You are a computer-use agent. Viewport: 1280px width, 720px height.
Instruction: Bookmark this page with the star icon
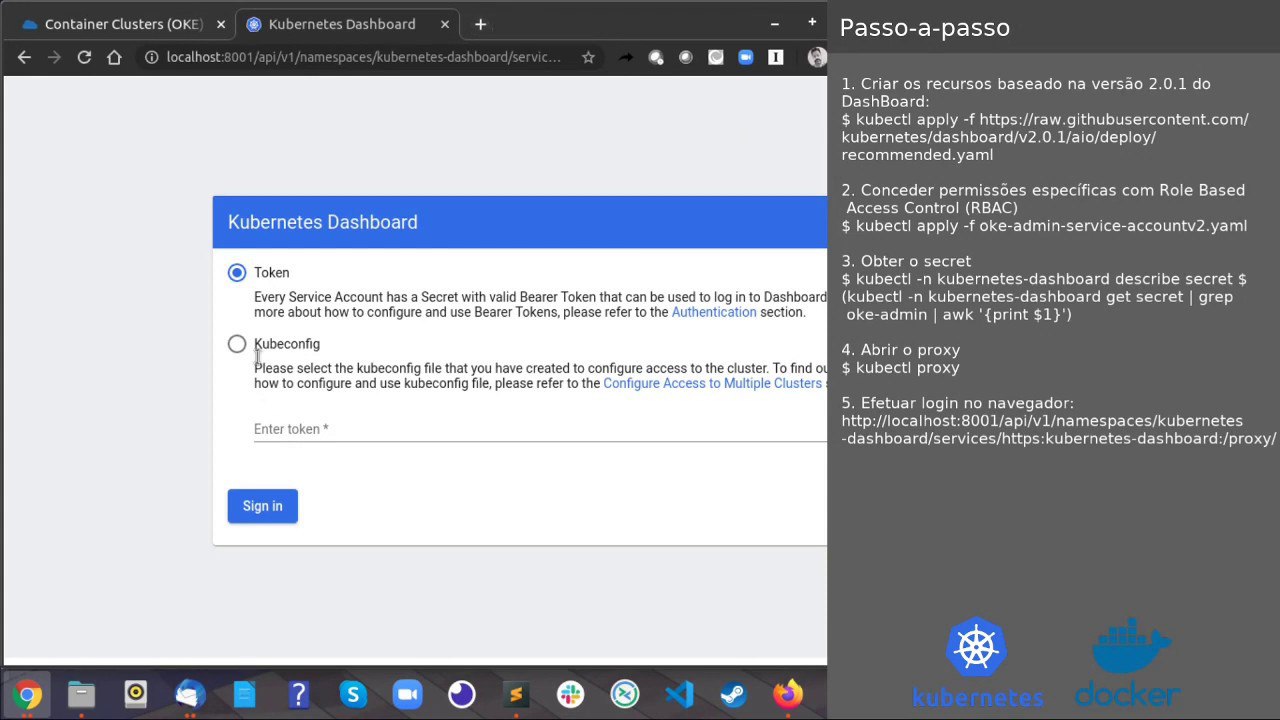point(588,57)
